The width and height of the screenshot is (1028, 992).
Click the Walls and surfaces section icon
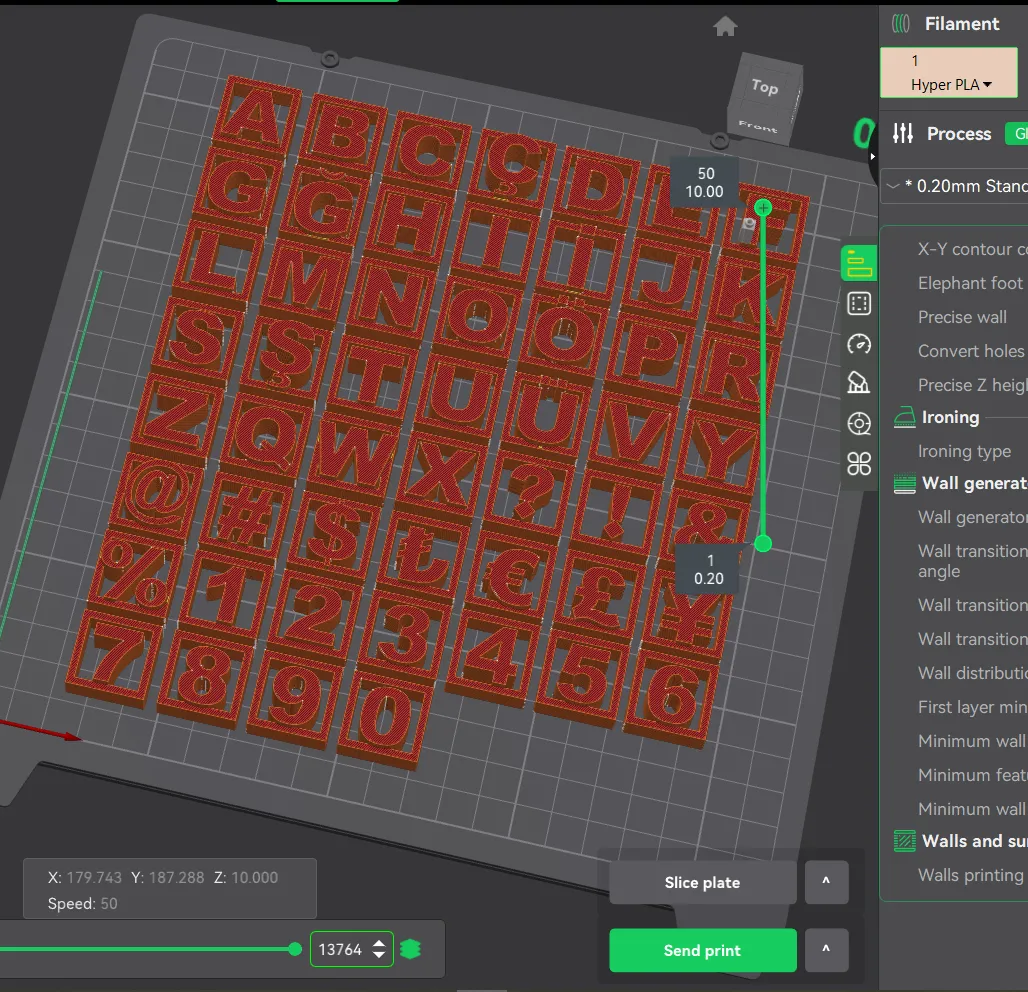905,841
